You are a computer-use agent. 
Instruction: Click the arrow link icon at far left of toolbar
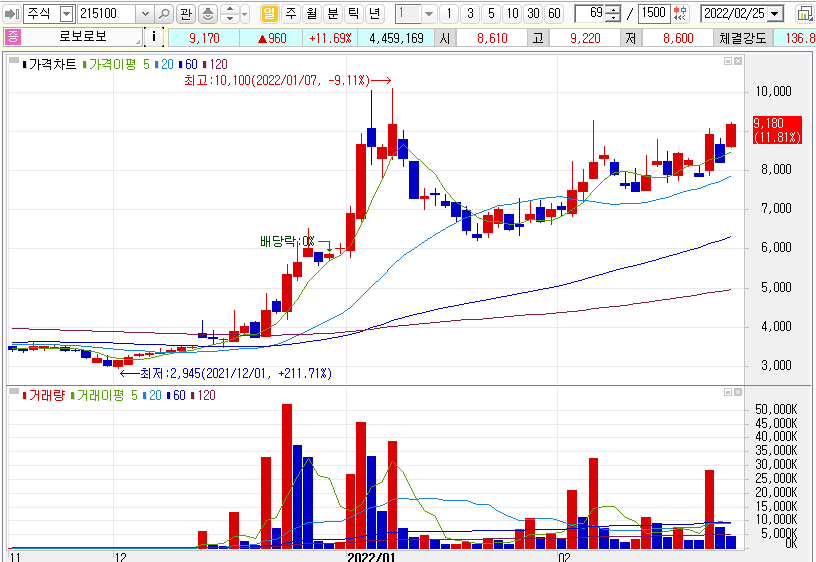pos(11,14)
